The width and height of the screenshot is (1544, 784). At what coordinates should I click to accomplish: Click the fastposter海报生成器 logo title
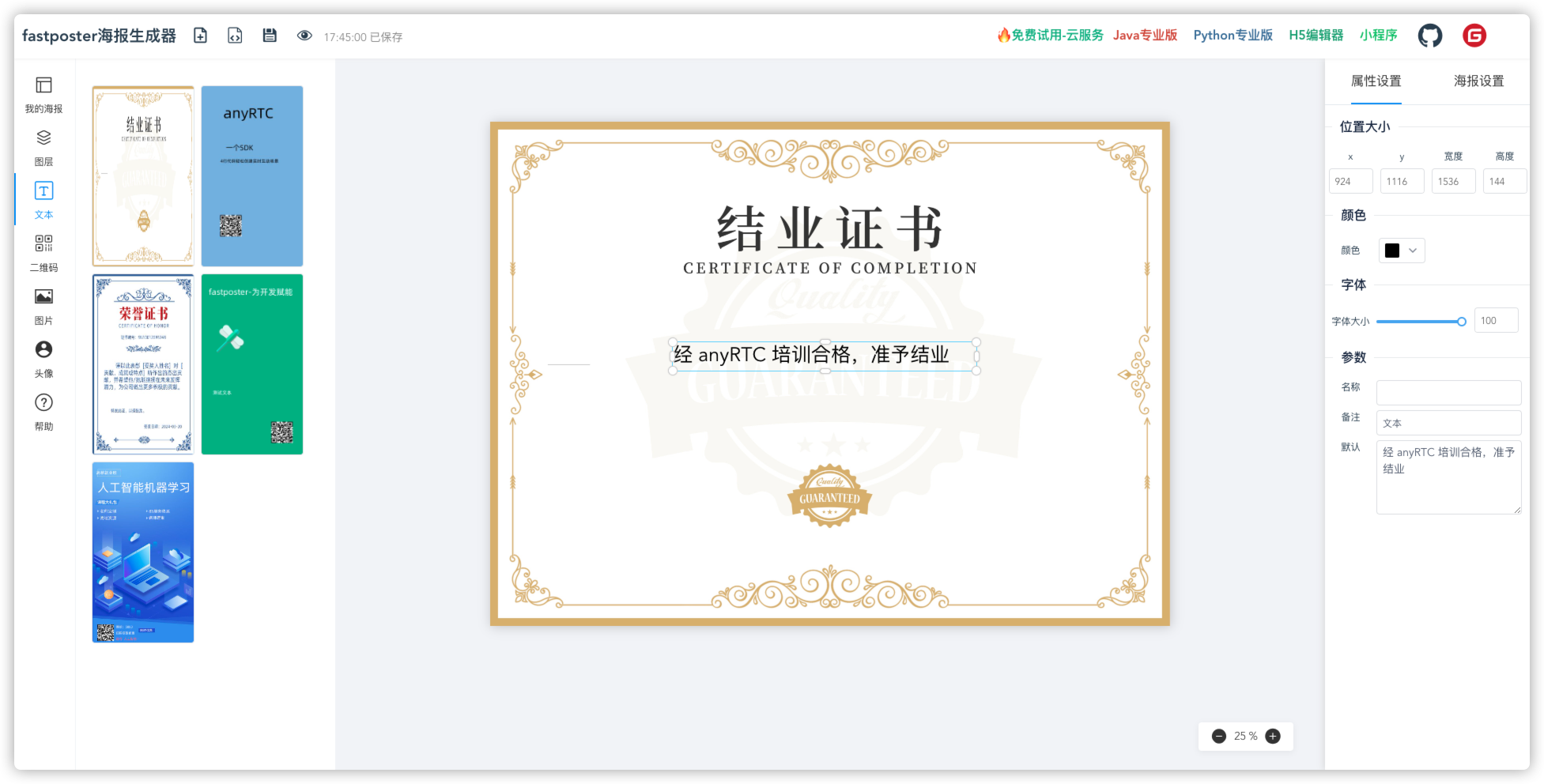(99, 36)
